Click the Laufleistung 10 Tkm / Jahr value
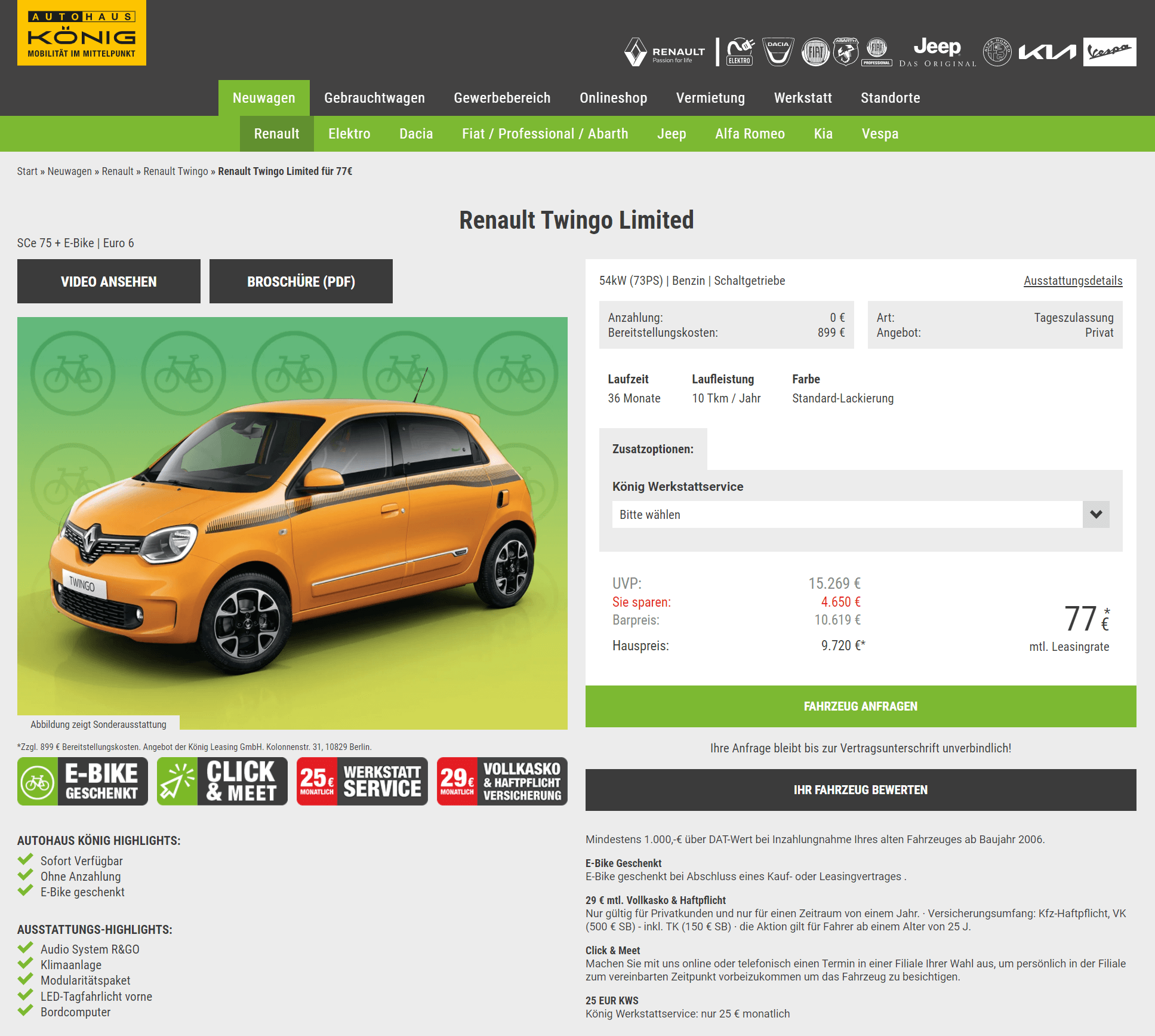Image resolution: width=1155 pixels, height=1036 pixels. (x=726, y=398)
